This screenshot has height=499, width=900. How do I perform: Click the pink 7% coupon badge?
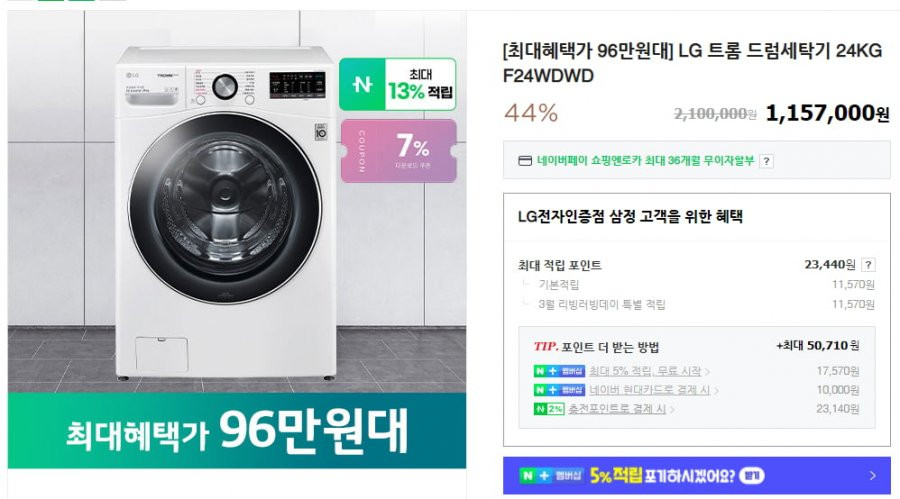pyautogui.click(x=399, y=151)
